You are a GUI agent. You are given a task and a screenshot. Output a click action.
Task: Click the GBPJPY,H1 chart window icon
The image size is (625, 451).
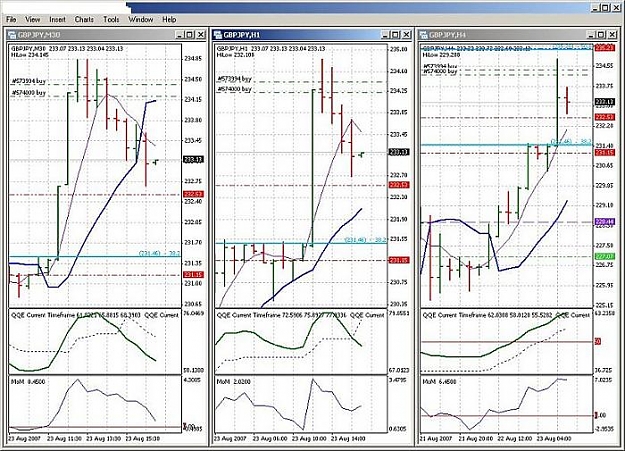[x=218, y=35]
